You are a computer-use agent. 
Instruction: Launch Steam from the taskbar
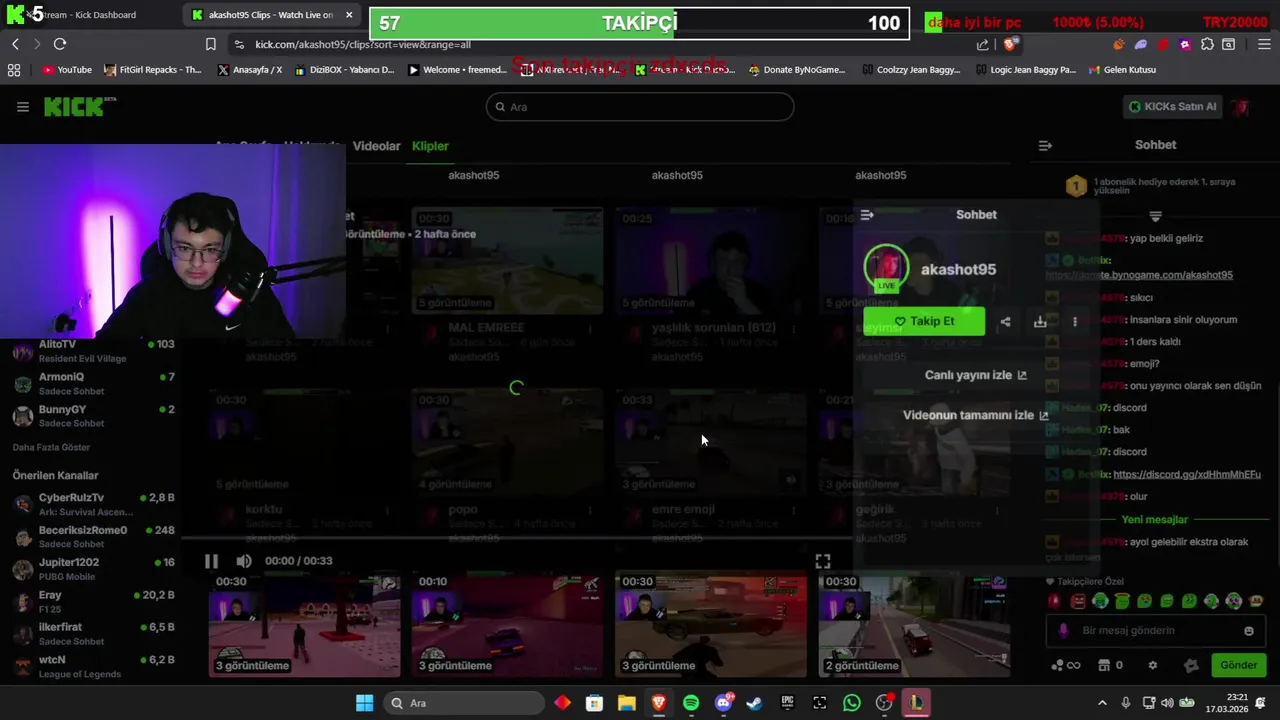755,703
